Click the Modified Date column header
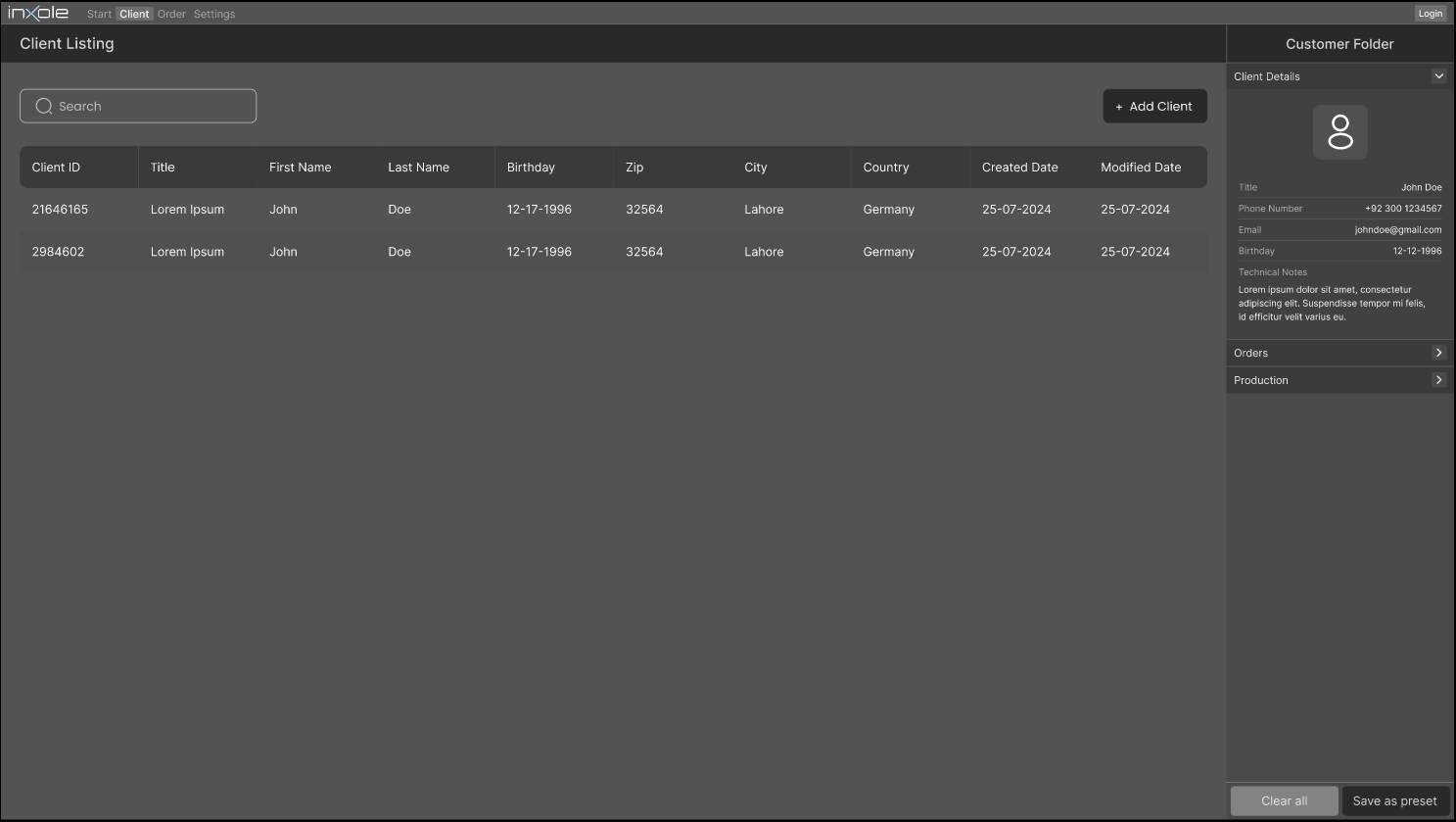This screenshot has width=1456, height=822. coord(1141,168)
